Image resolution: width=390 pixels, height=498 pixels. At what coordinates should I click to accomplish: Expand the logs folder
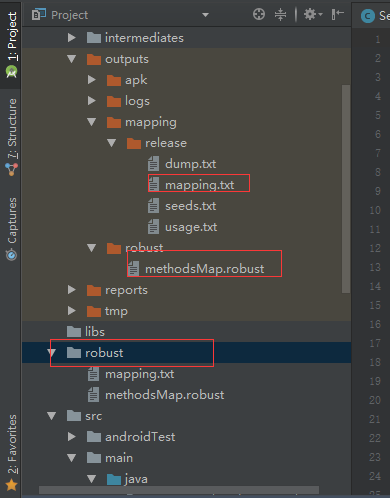92,101
